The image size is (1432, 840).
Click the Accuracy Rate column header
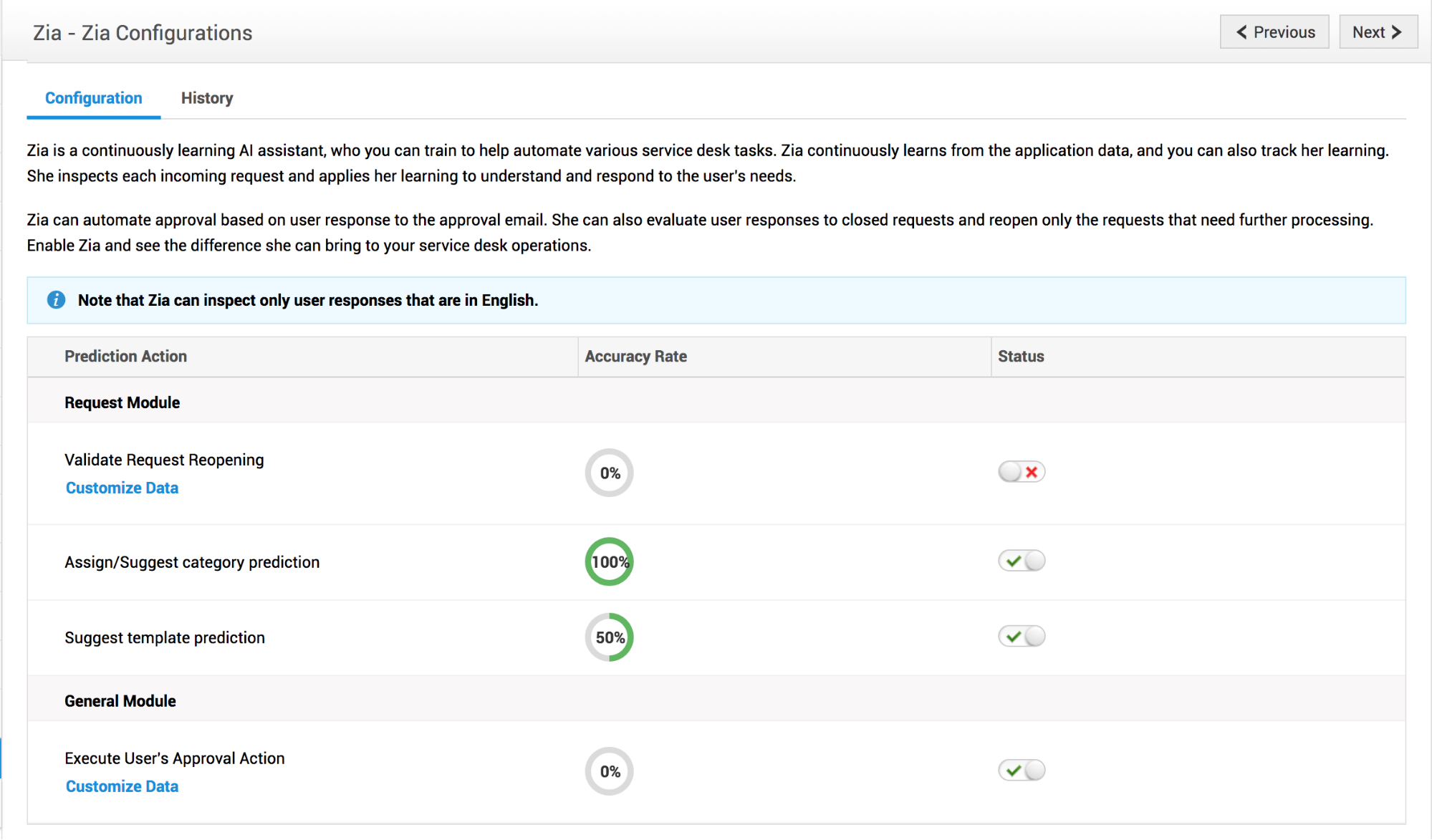coord(635,357)
